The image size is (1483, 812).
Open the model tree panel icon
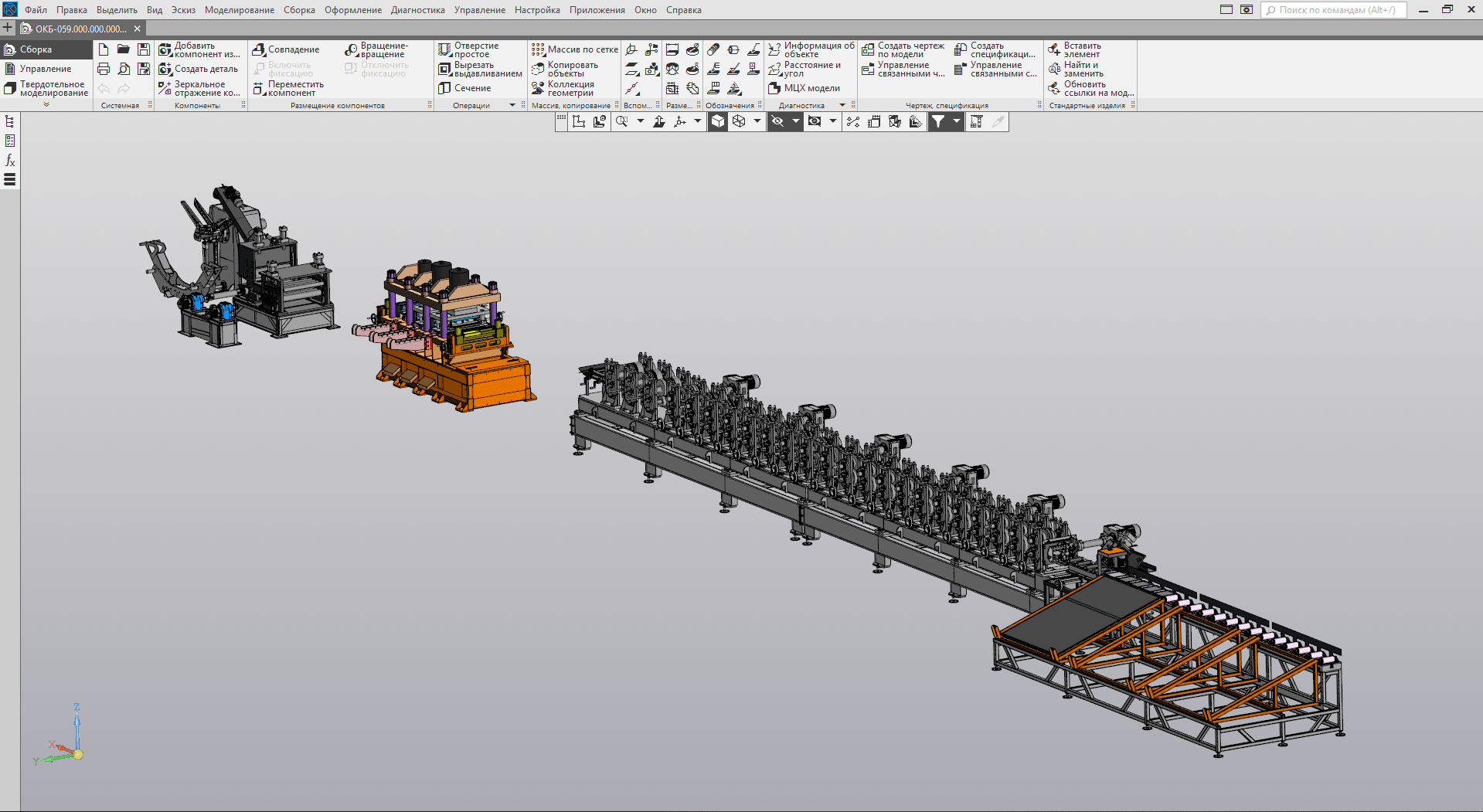(x=10, y=121)
